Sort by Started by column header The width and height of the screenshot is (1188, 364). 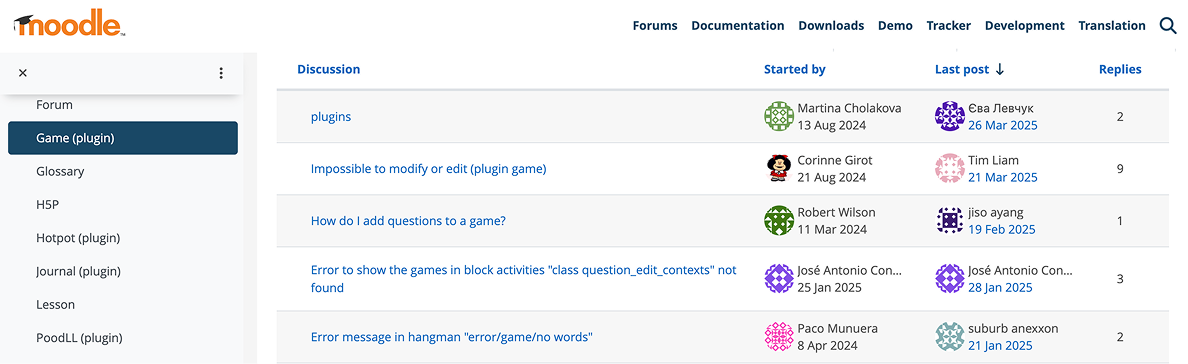[794, 69]
